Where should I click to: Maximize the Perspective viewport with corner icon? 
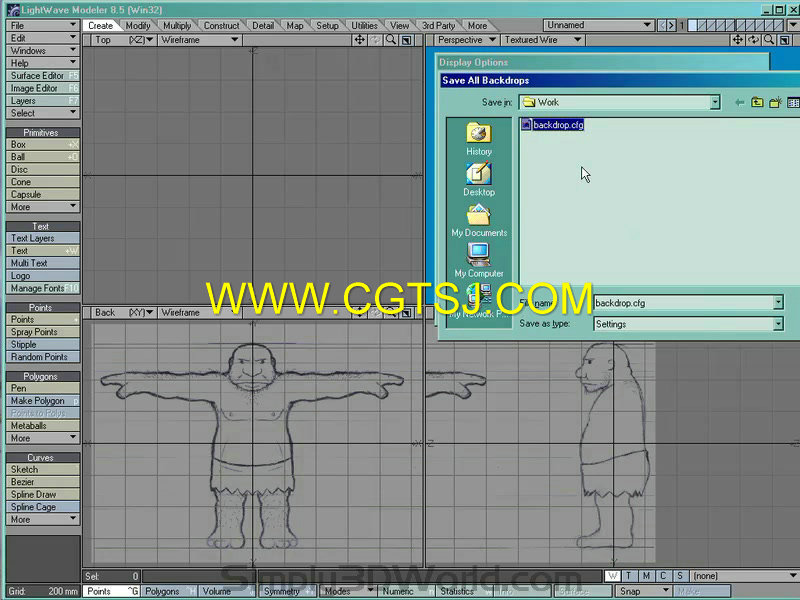click(785, 40)
